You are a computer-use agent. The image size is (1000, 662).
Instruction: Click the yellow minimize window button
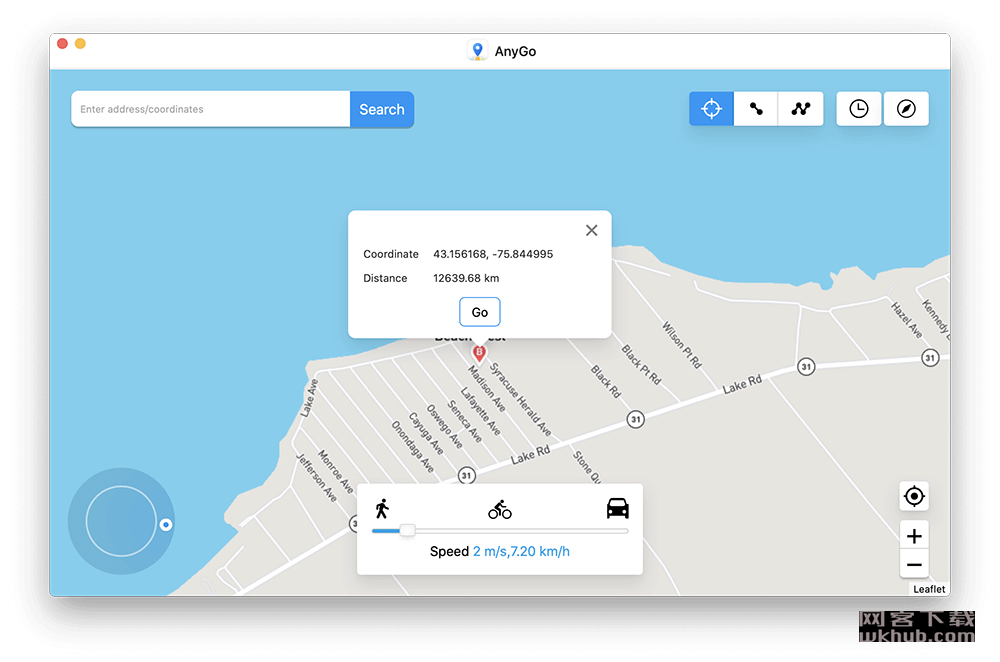click(80, 43)
